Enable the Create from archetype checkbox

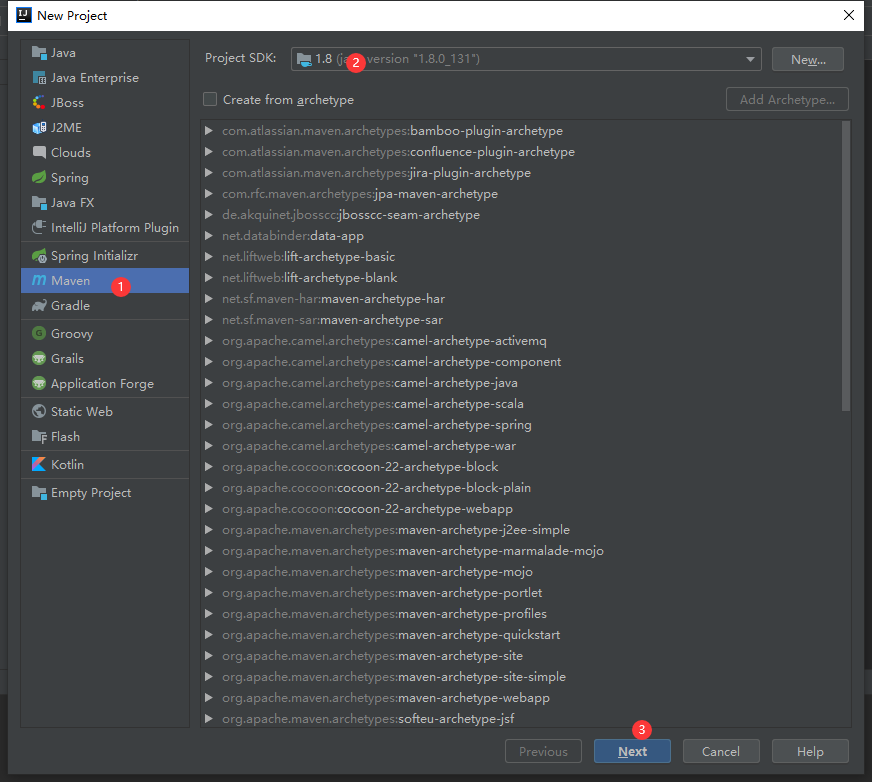point(210,99)
